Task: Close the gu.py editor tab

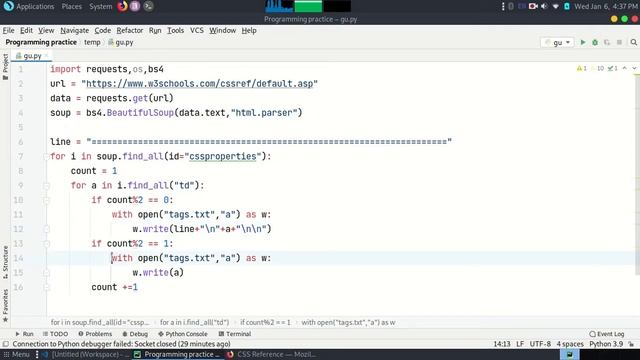Action: point(47,56)
